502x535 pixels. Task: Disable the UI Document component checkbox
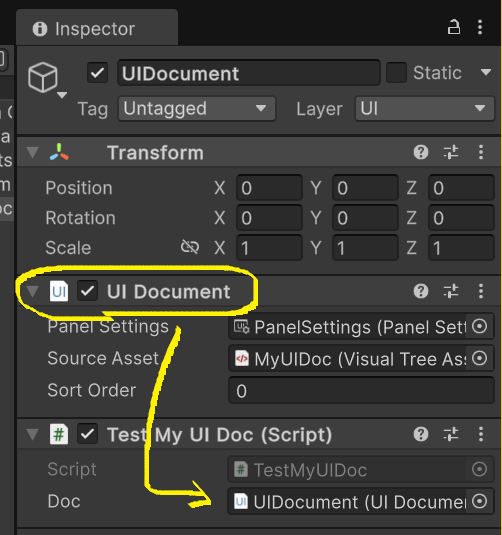click(87, 291)
